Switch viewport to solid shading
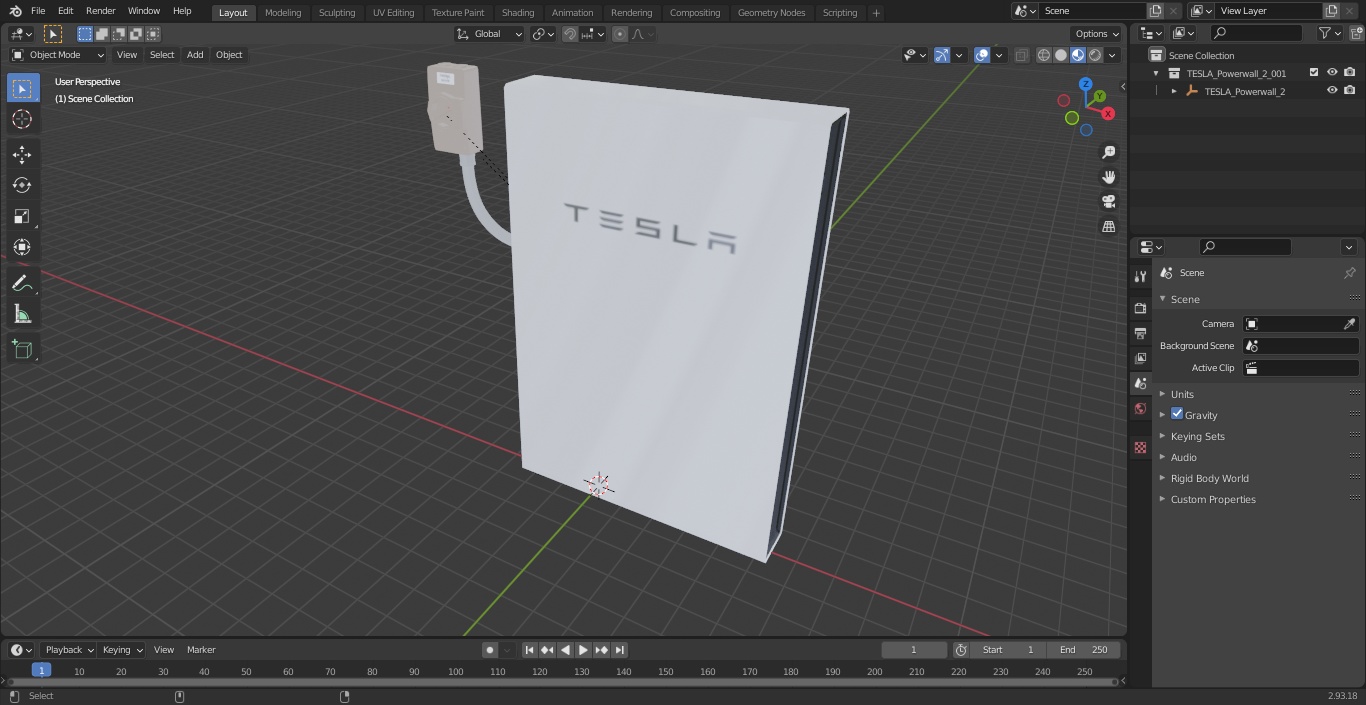This screenshot has height=705, width=1366. (x=1061, y=55)
